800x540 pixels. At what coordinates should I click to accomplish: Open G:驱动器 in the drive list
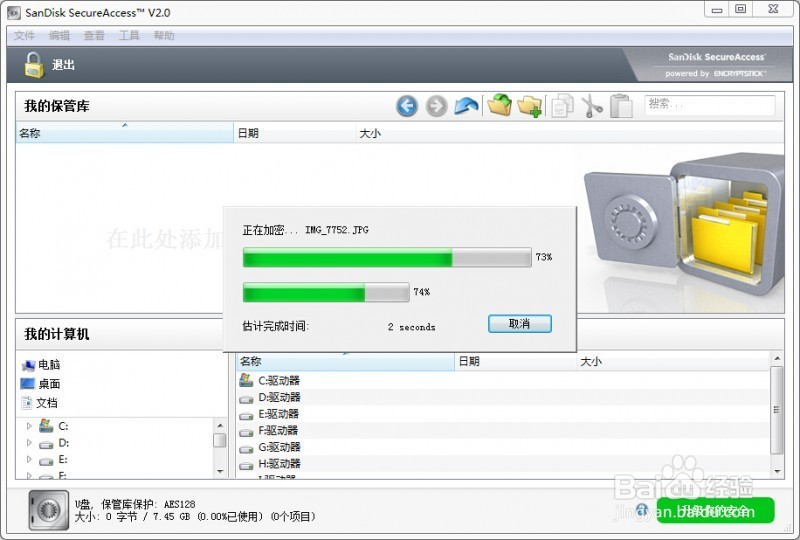pos(270,447)
